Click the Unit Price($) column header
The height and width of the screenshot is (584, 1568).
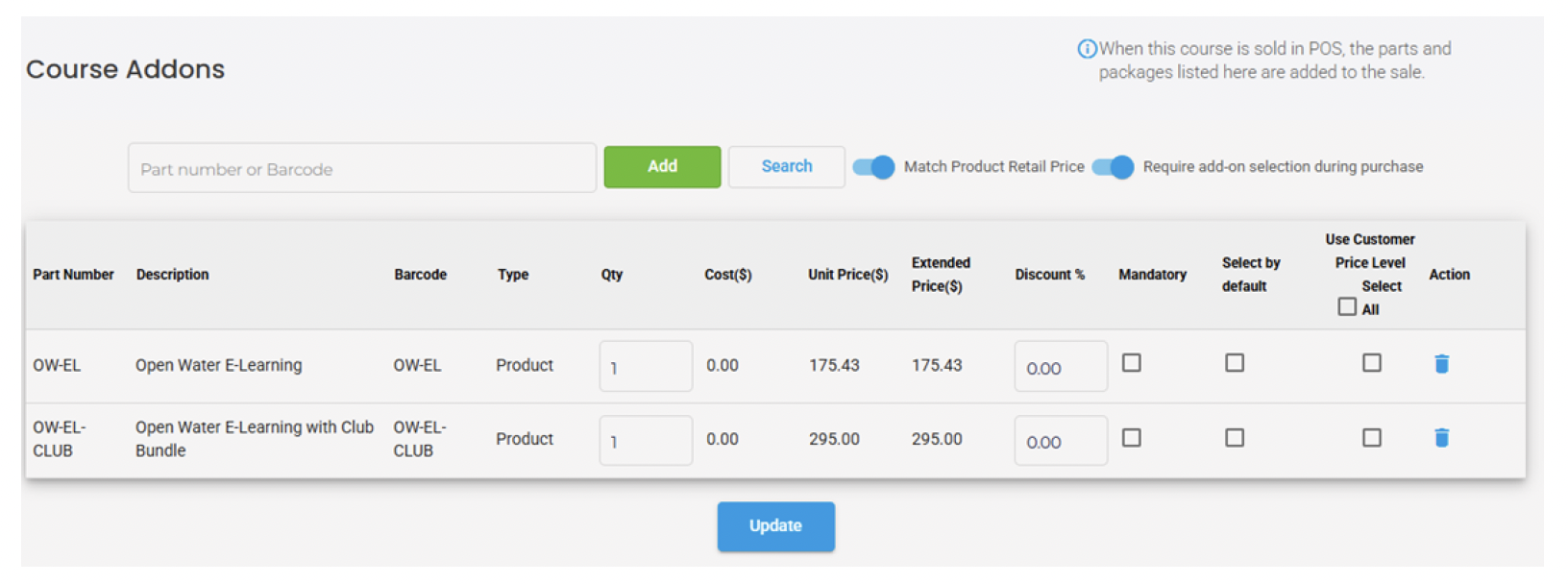[x=847, y=275]
